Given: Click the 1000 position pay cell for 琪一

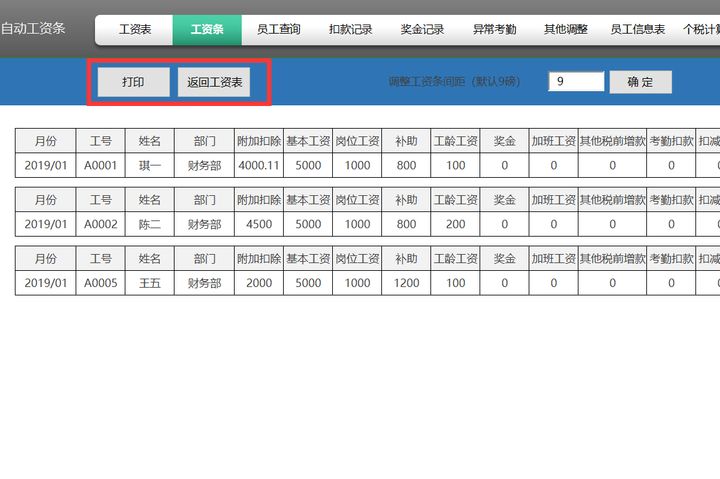Looking at the screenshot, I should pos(357,165).
